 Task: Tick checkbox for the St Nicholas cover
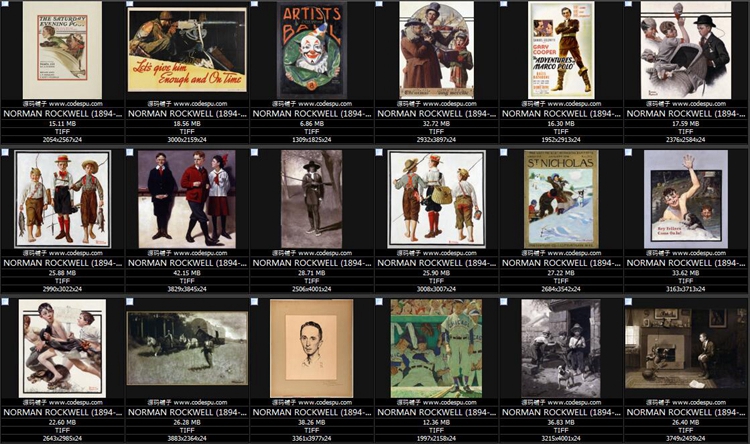pyautogui.click(x=504, y=152)
